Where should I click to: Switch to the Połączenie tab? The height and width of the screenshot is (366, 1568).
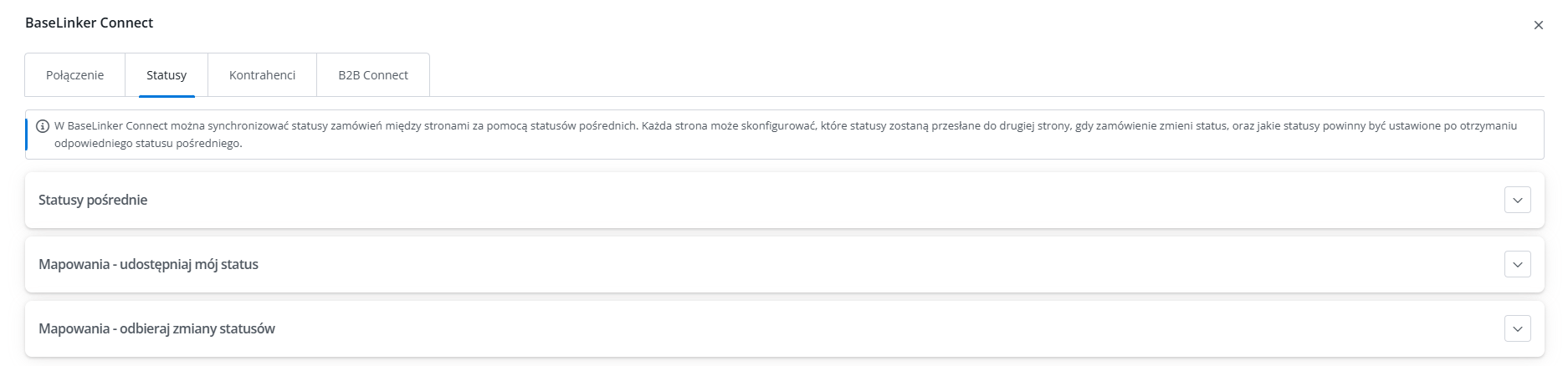(x=75, y=75)
